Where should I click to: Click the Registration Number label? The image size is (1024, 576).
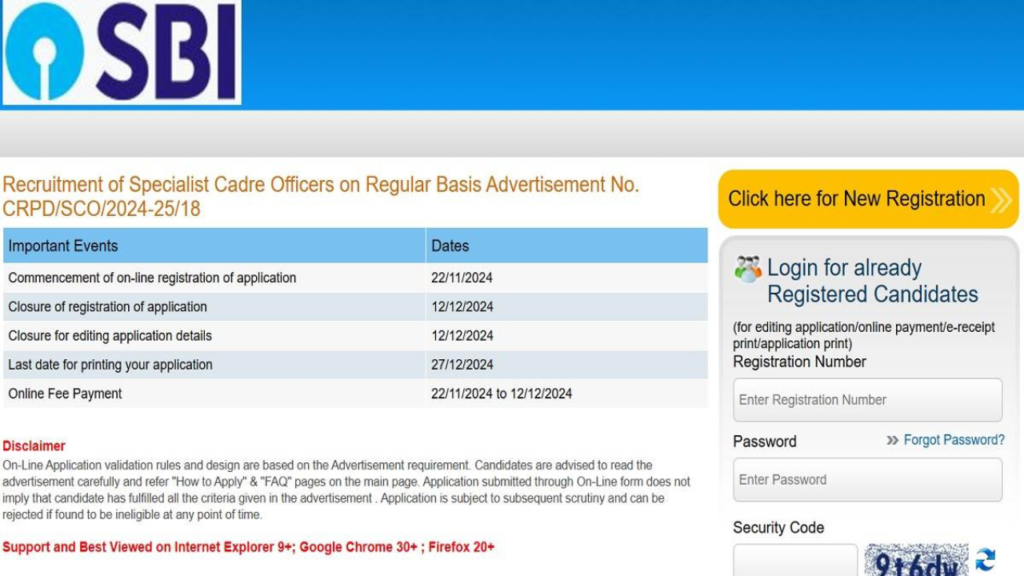coord(799,362)
